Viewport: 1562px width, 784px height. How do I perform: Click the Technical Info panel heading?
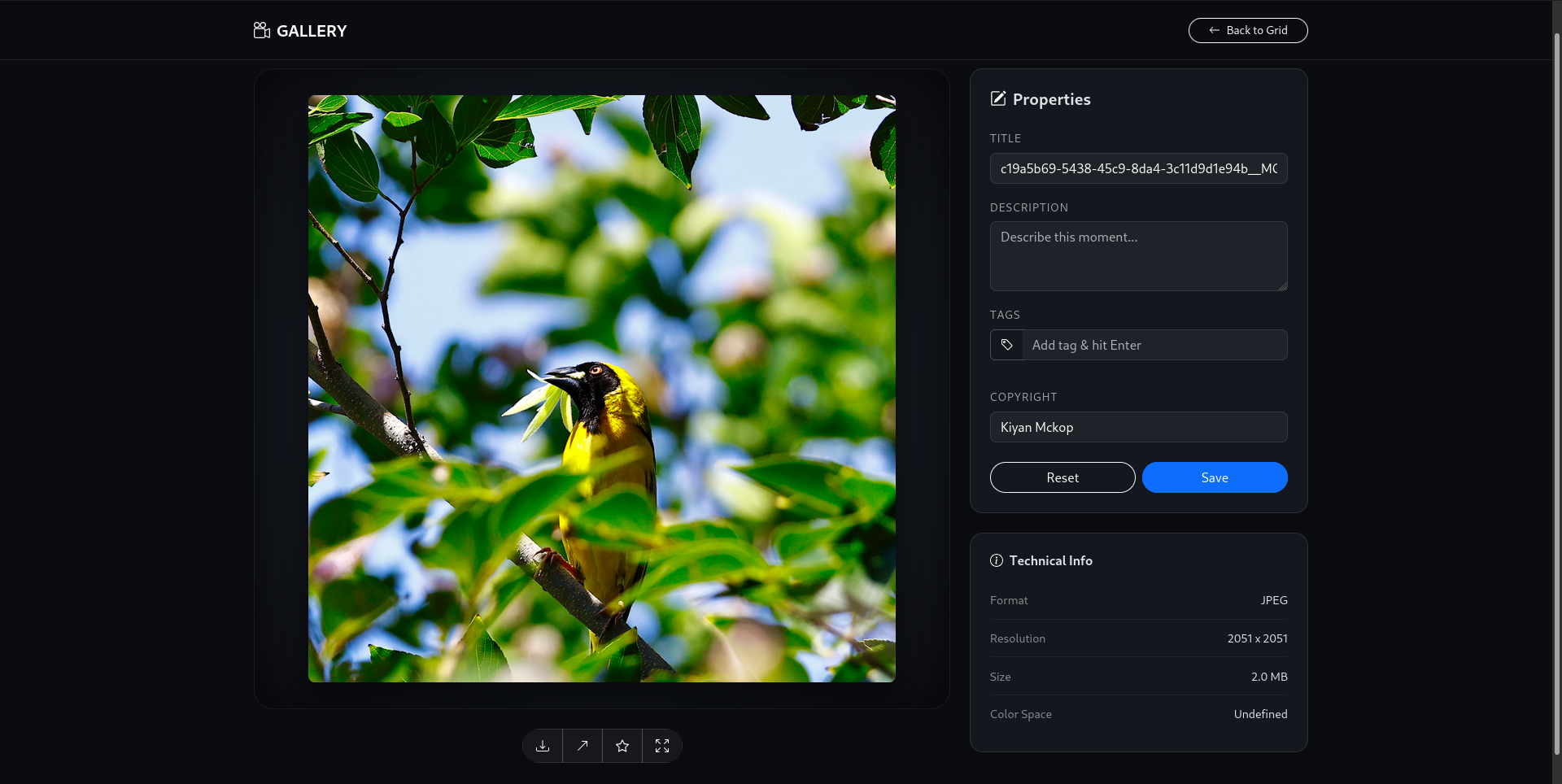[1050, 560]
